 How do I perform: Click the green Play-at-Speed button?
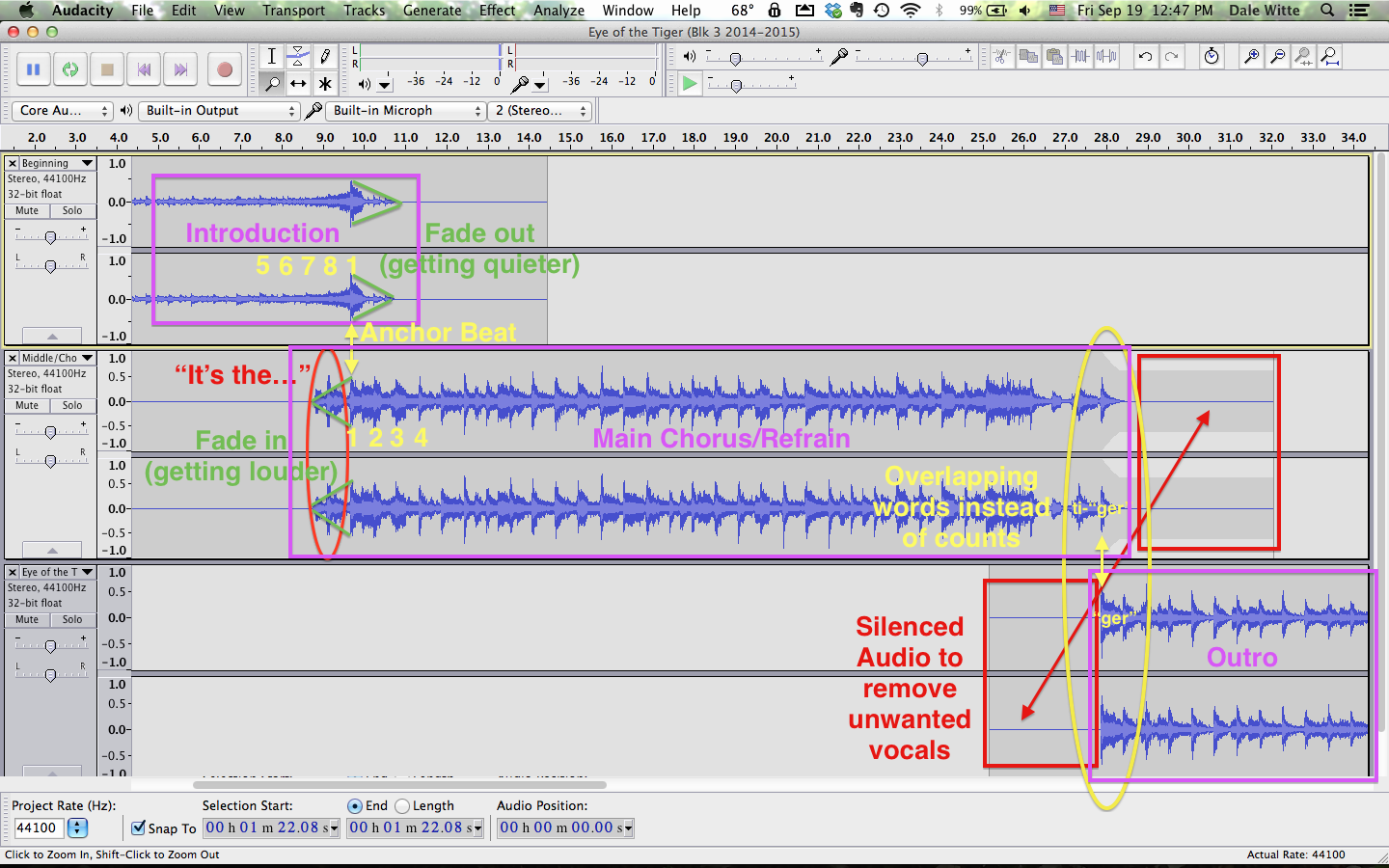[x=689, y=83]
